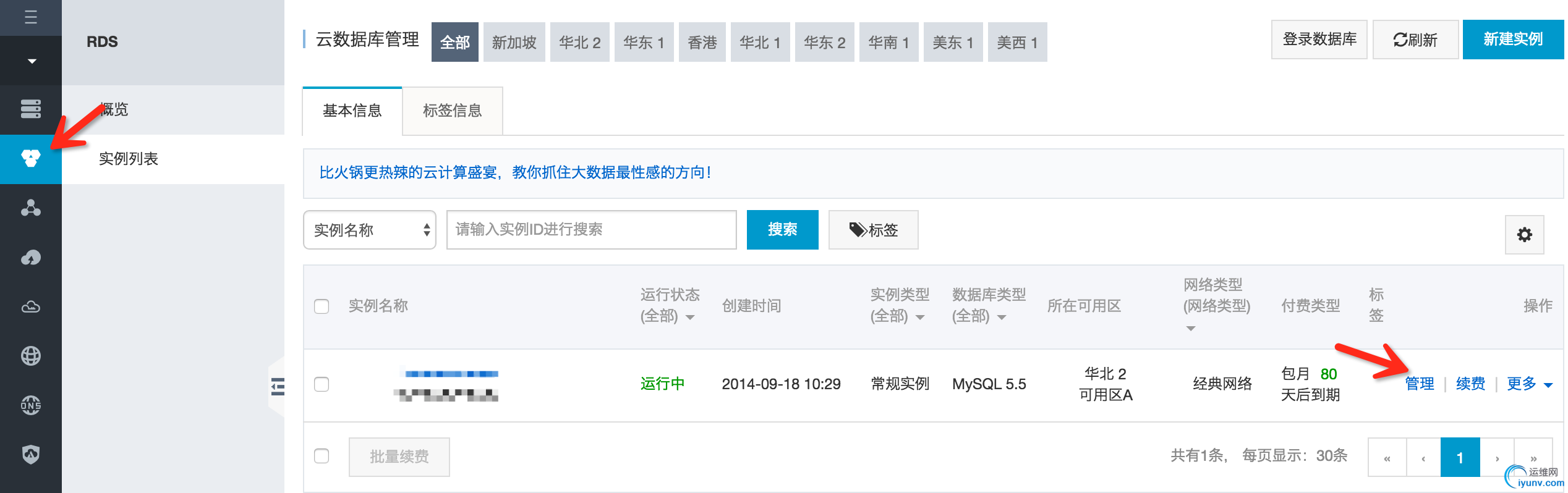Click the 刷新 refresh button
1568x493 pixels.
(1415, 40)
